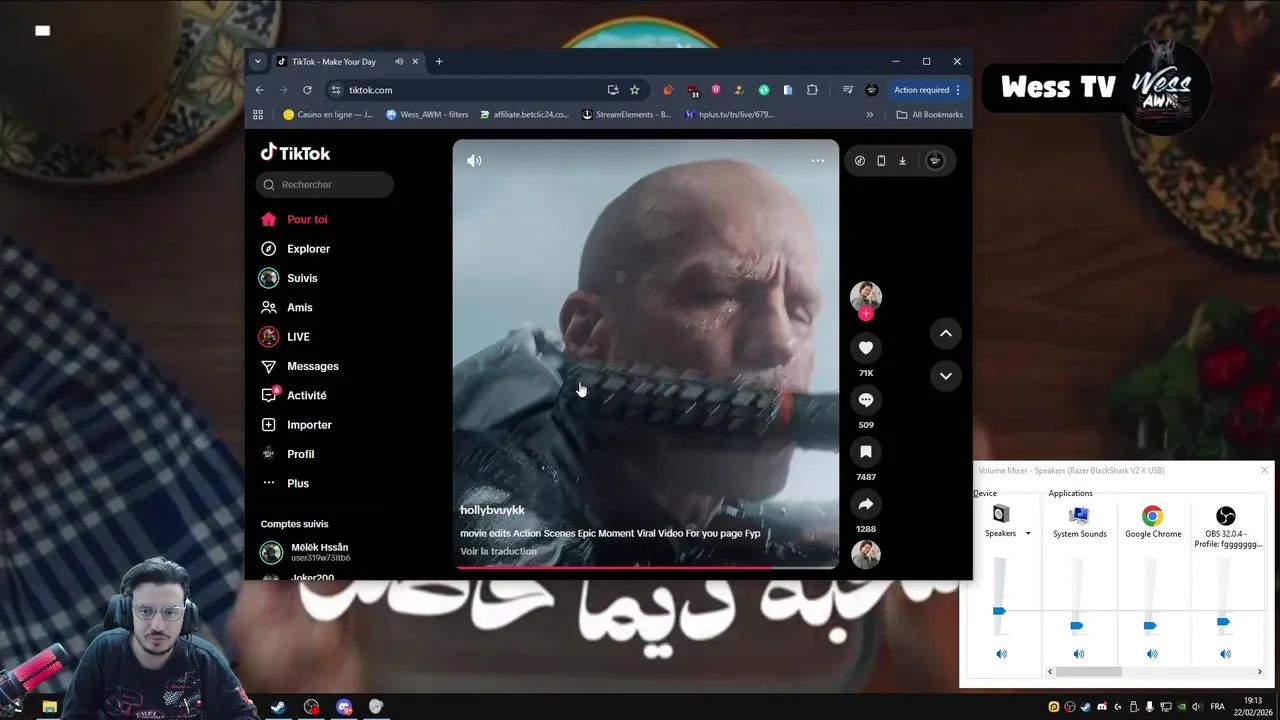Image resolution: width=1280 pixels, height=720 pixels.
Task: Go to previous video with up chevron
Action: 946,333
